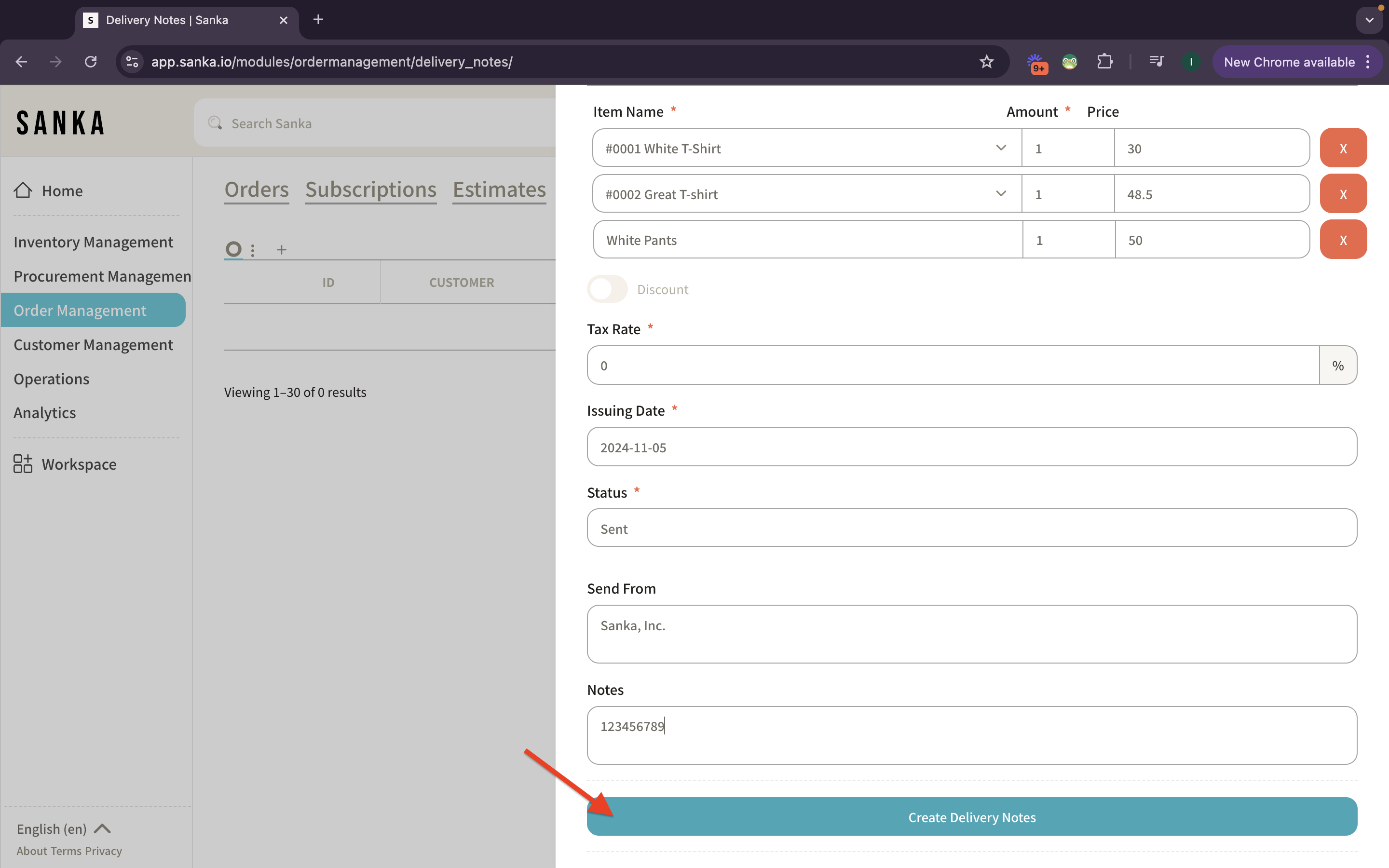Click the add new view plus button
Screen dimensions: 1389x868
coord(281,249)
